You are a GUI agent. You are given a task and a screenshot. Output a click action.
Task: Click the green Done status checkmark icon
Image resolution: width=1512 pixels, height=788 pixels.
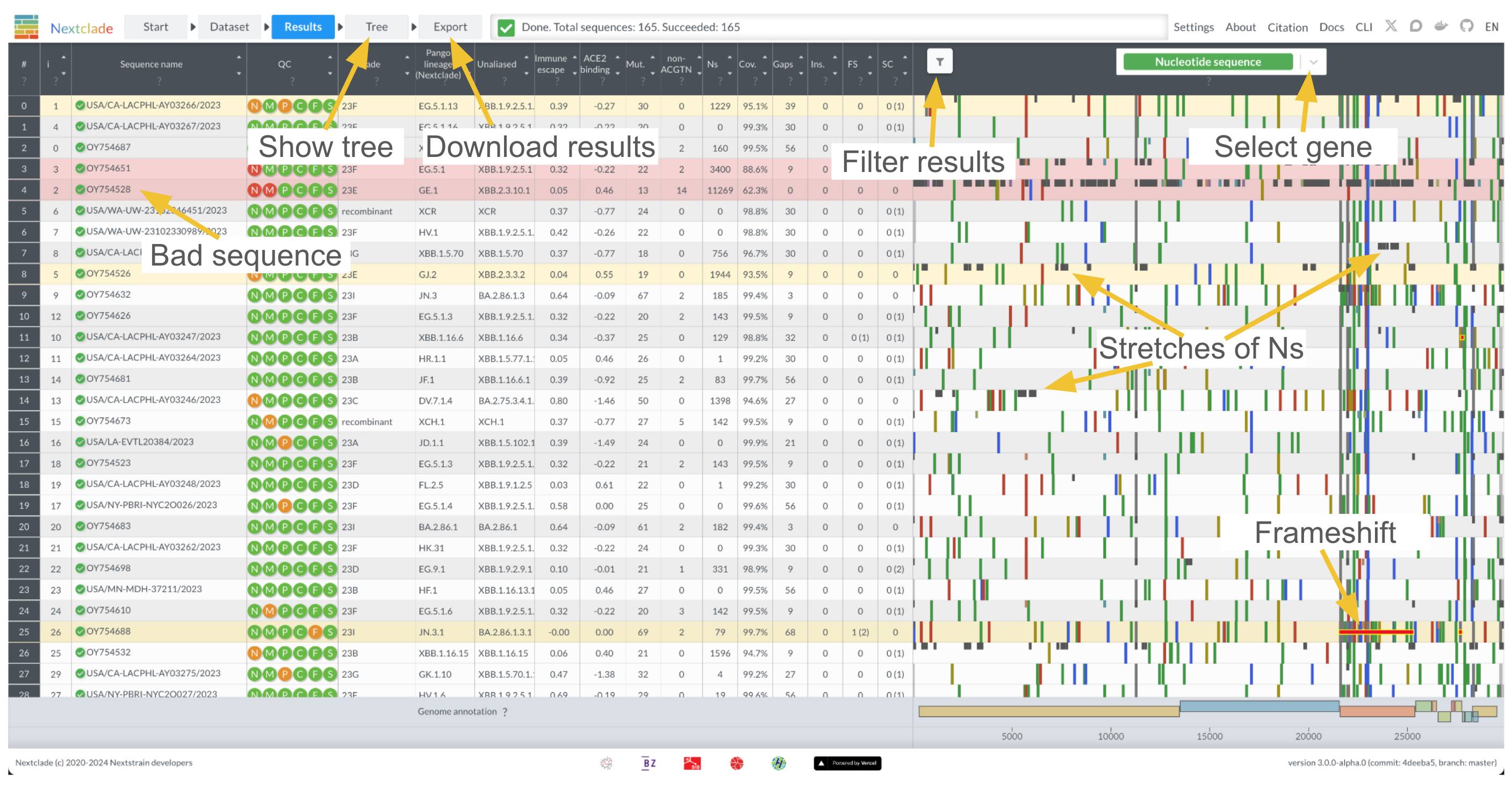506,27
